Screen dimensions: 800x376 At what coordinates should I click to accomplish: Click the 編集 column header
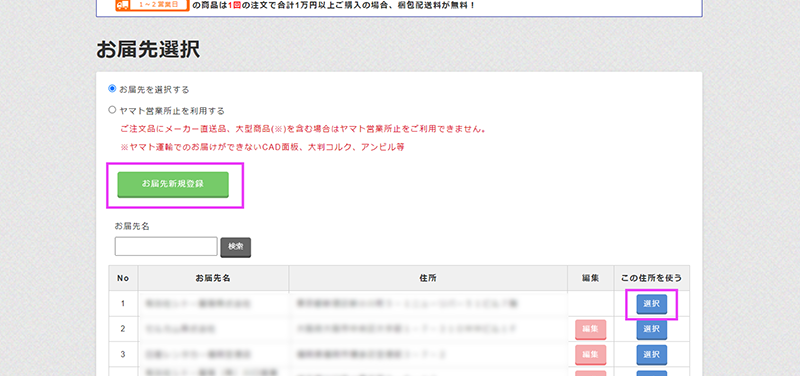click(x=591, y=278)
